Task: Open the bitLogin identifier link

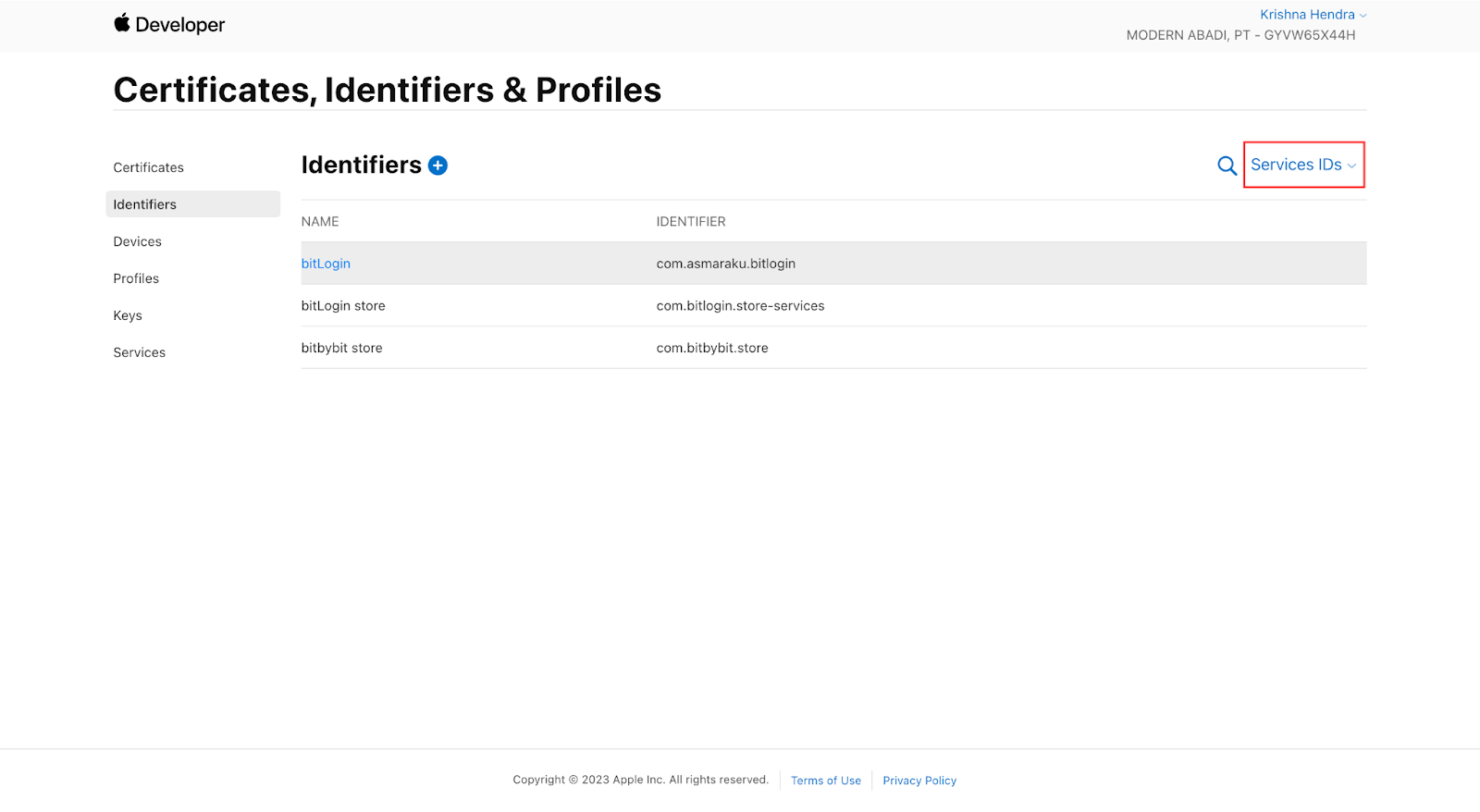Action: [x=326, y=264]
